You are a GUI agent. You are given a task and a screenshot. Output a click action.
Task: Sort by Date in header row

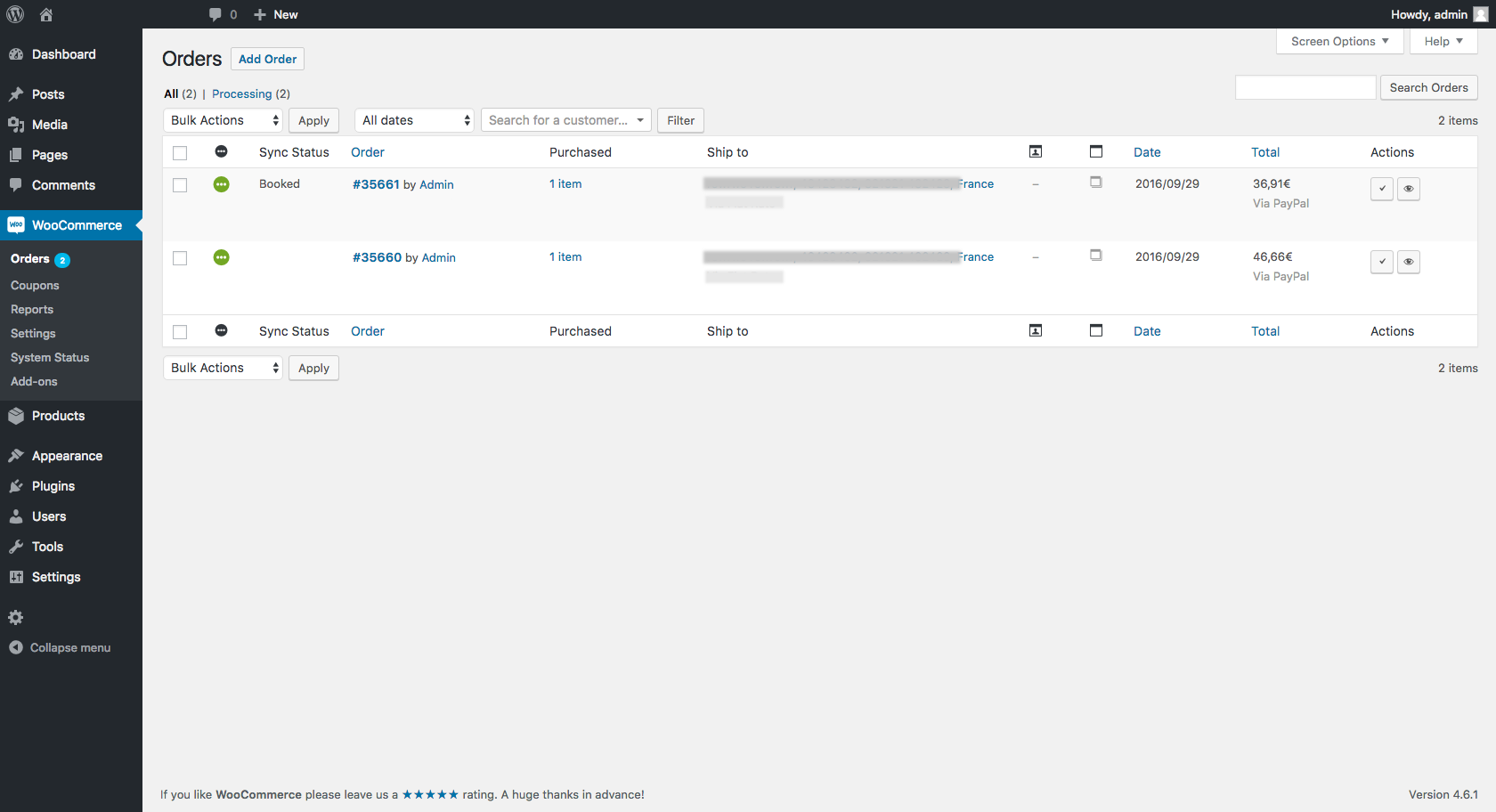[x=1147, y=152]
